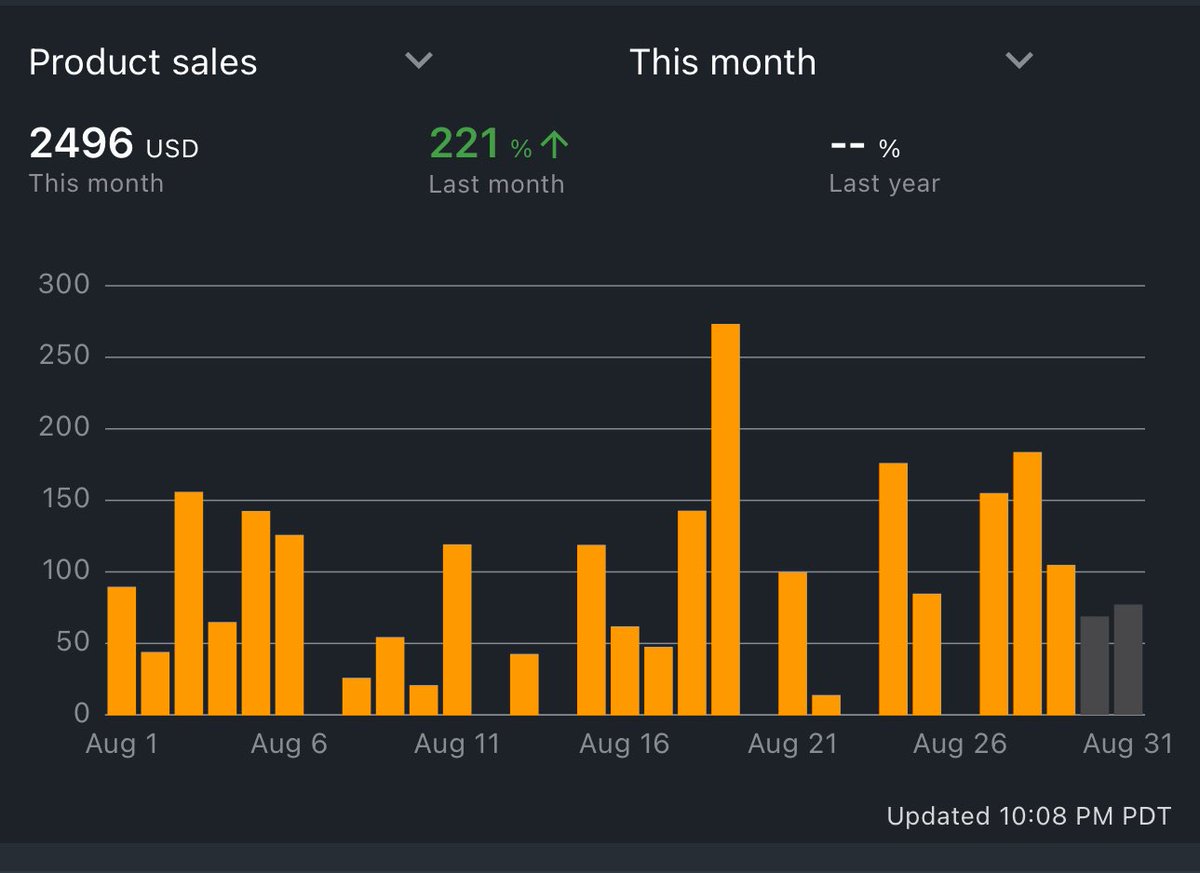This screenshot has width=1200, height=873.
Task: Select the Last month comparison label
Action: click(x=497, y=183)
